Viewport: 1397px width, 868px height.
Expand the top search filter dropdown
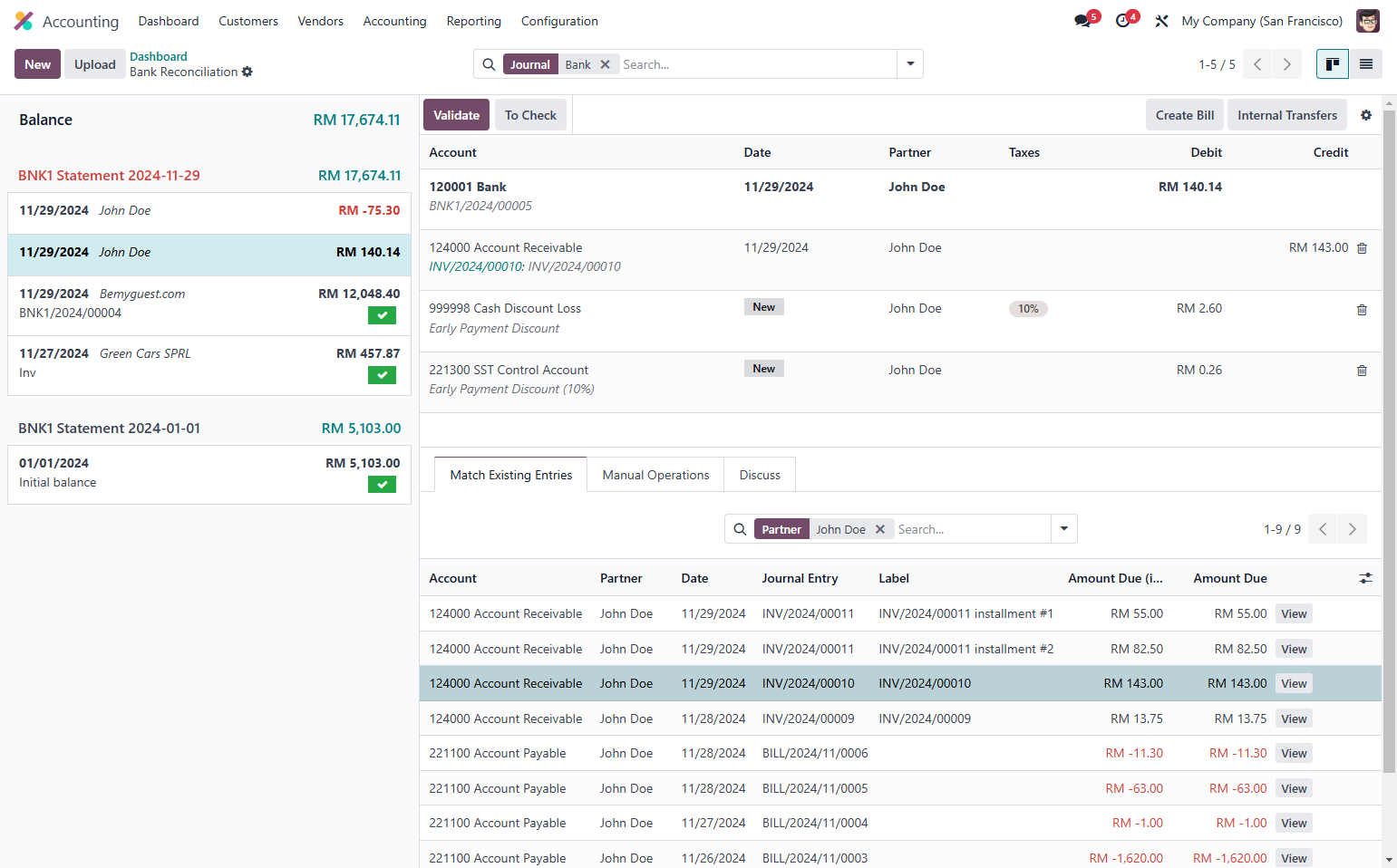(x=910, y=64)
